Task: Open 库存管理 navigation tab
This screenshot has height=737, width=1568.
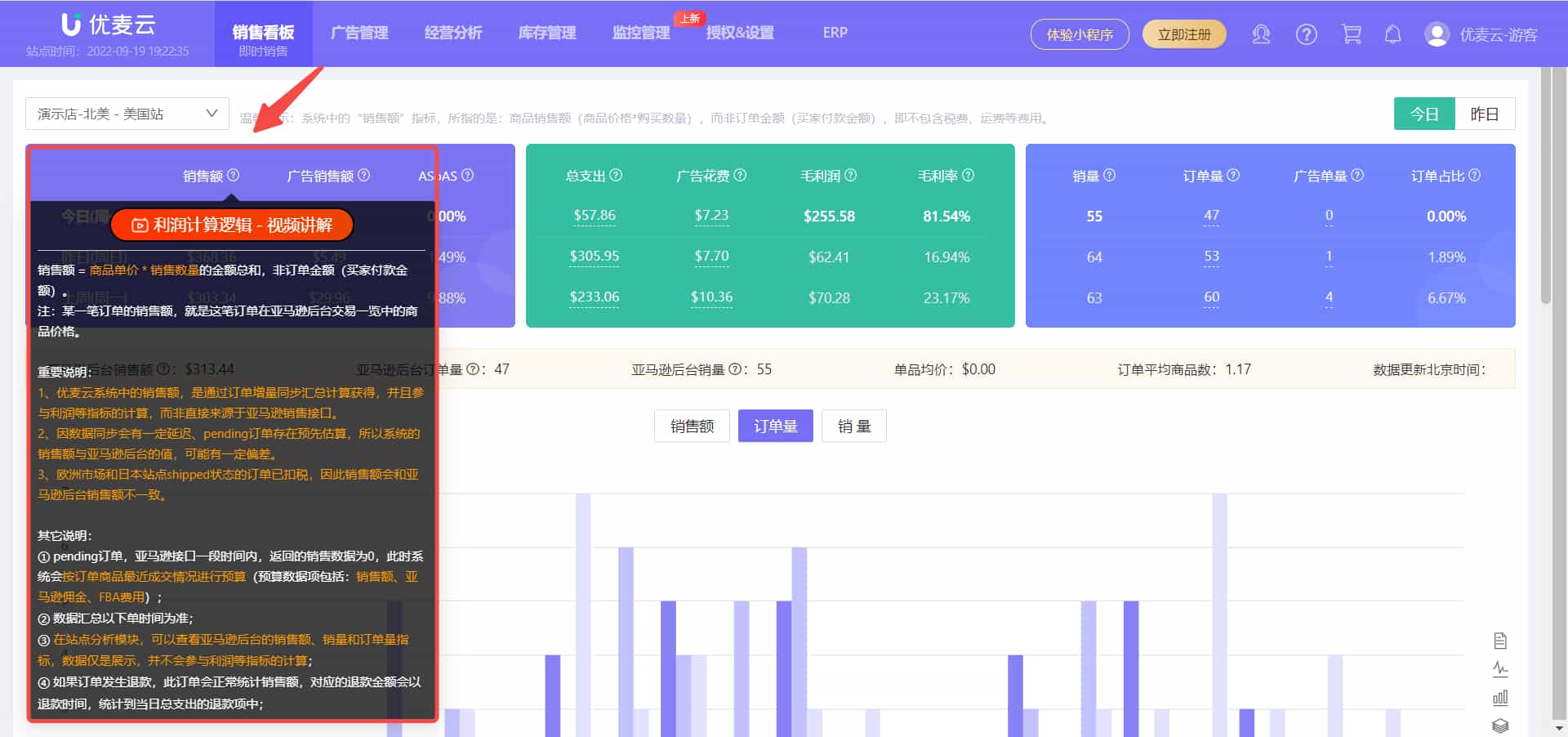Action: pos(547,33)
